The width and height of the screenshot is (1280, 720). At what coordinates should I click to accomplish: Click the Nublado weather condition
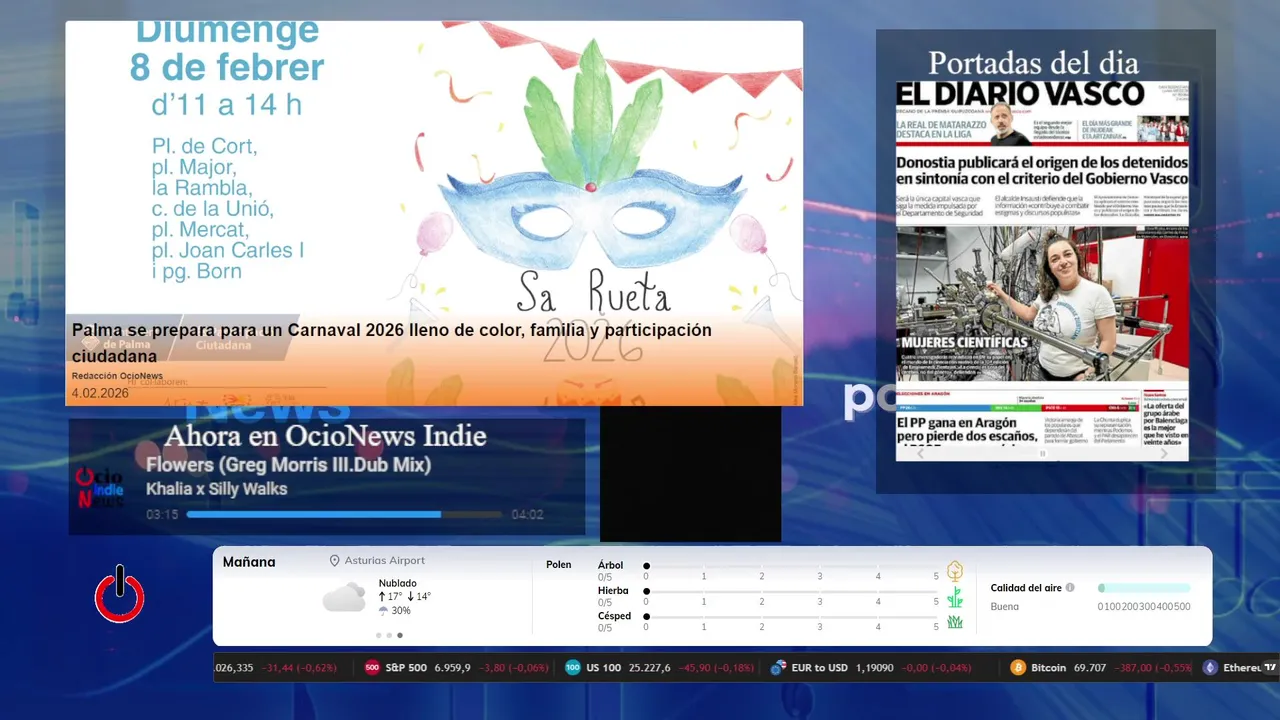click(x=398, y=583)
